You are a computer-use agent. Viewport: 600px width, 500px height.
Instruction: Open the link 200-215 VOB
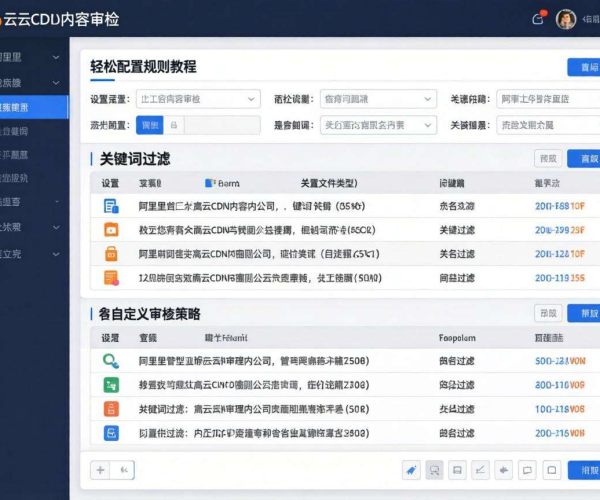[x=560, y=433]
